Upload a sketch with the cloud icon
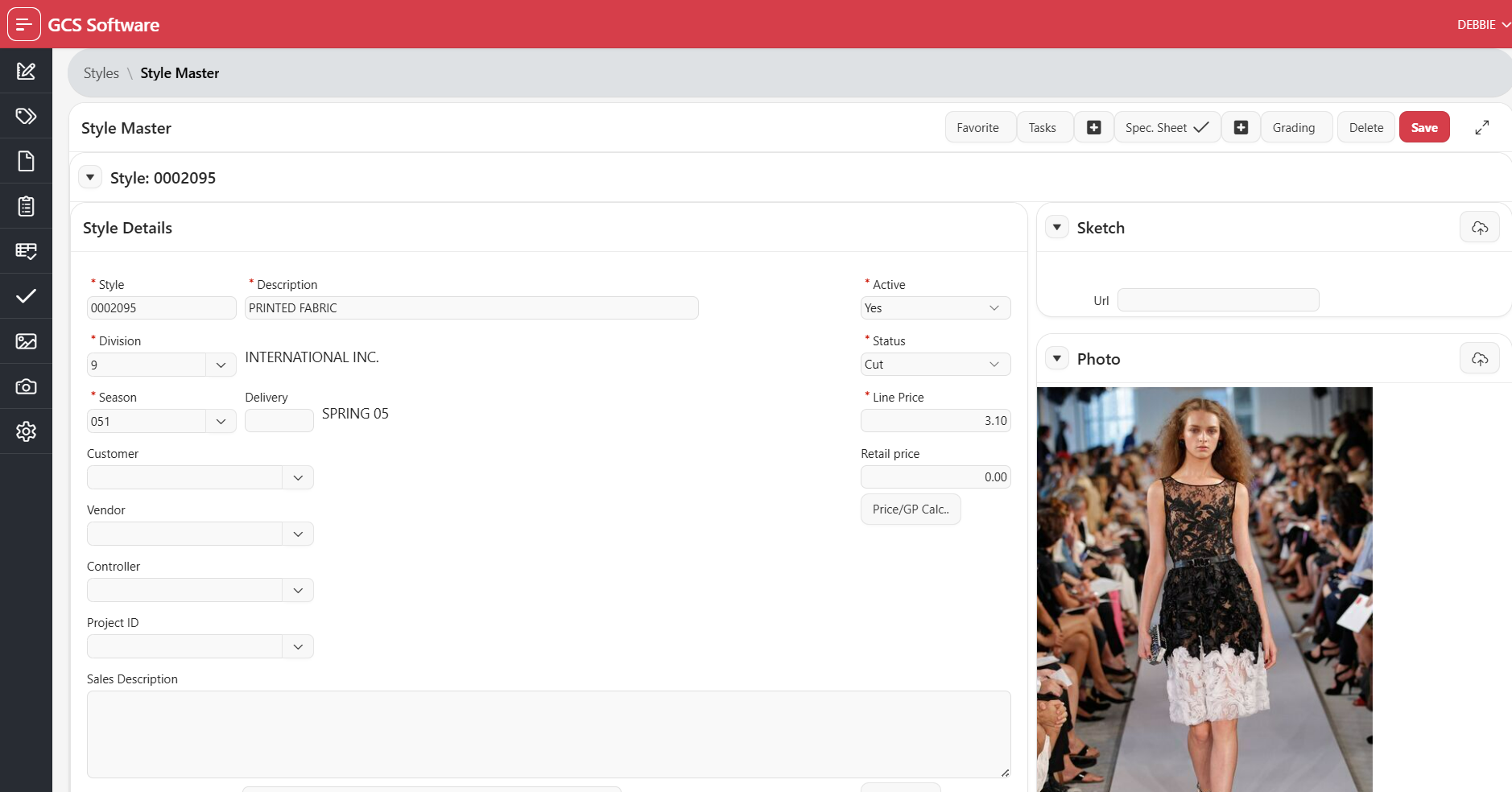 pos(1480,228)
